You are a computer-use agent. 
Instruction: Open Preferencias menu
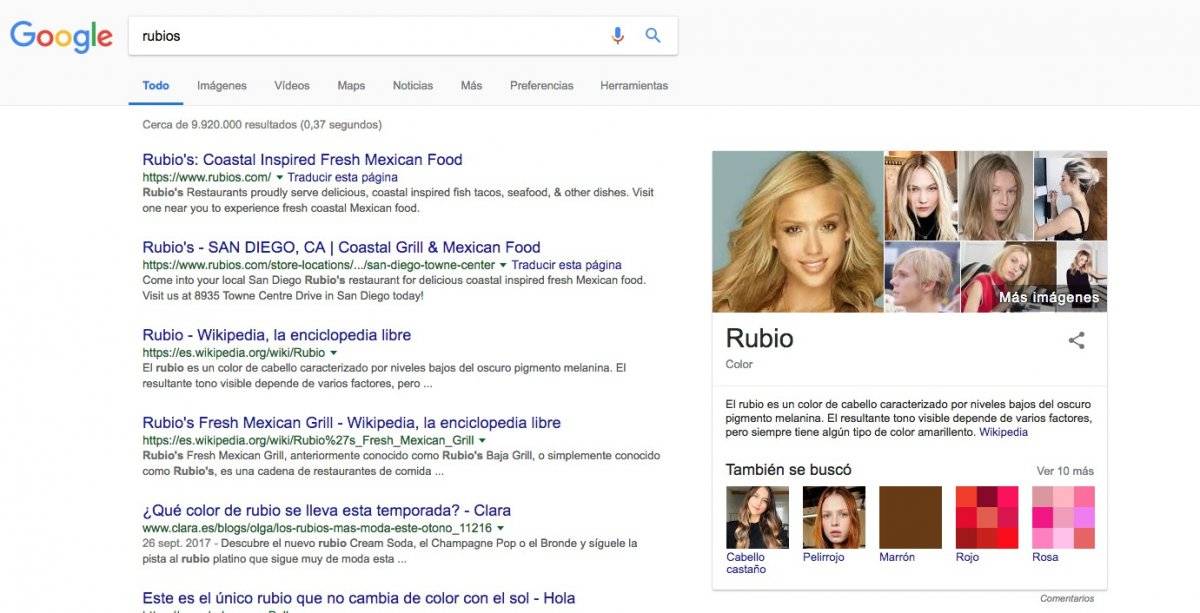point(542,86)
